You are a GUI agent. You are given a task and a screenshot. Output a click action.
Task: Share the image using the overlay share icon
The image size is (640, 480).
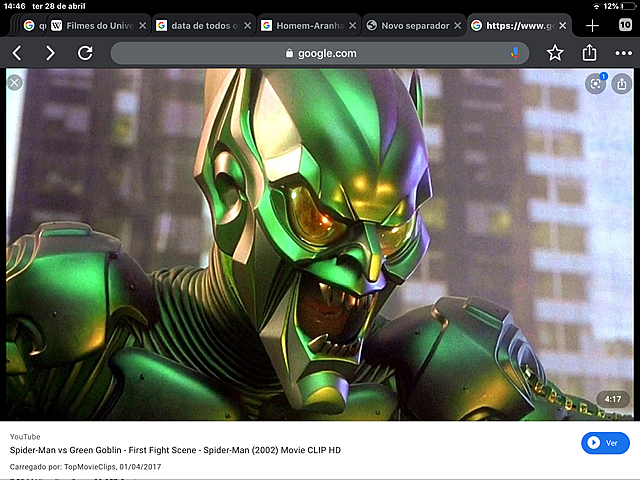pos(622,84)
